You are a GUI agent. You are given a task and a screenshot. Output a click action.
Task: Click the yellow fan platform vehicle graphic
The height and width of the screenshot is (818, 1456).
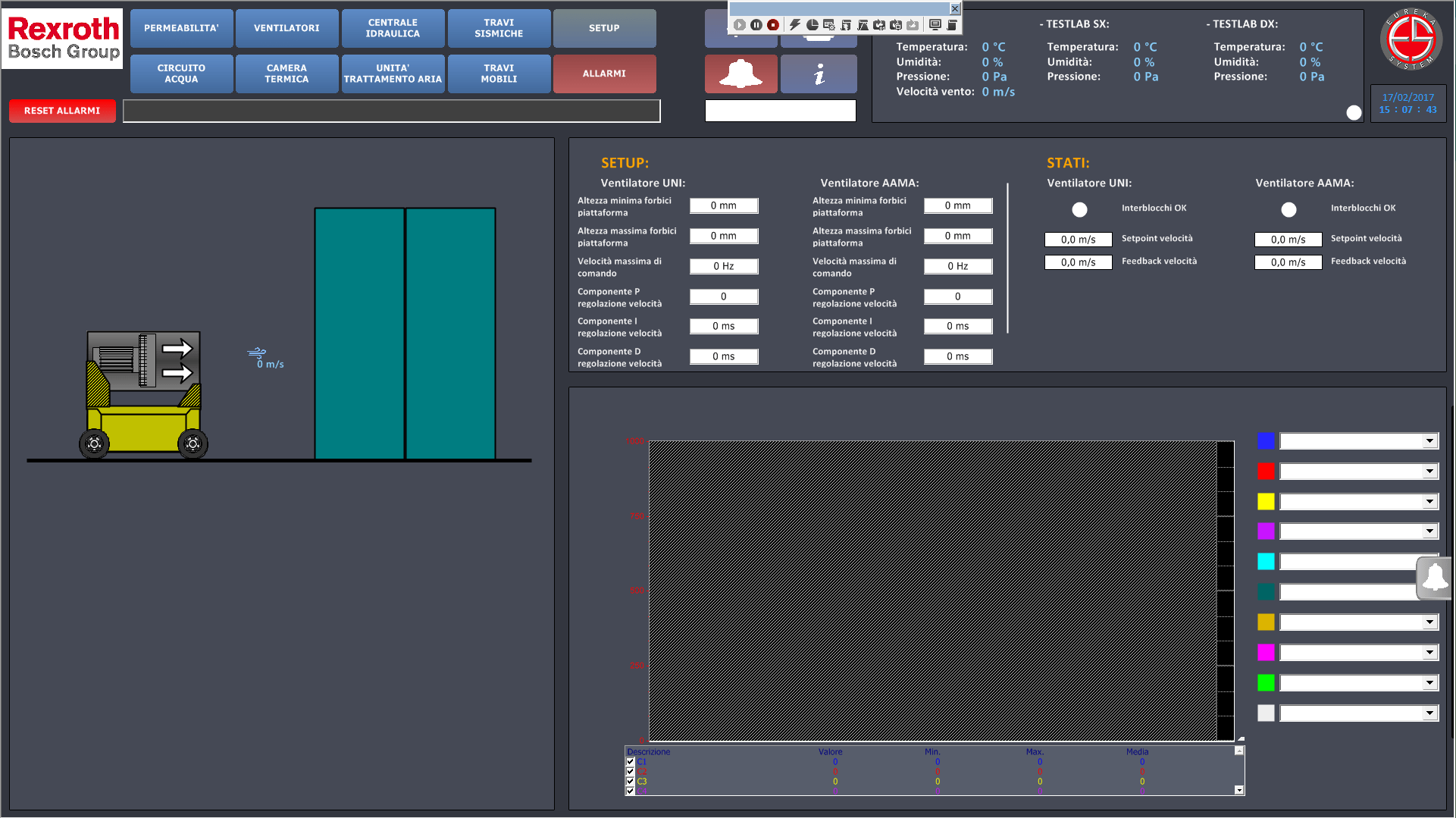coord(143,394)
